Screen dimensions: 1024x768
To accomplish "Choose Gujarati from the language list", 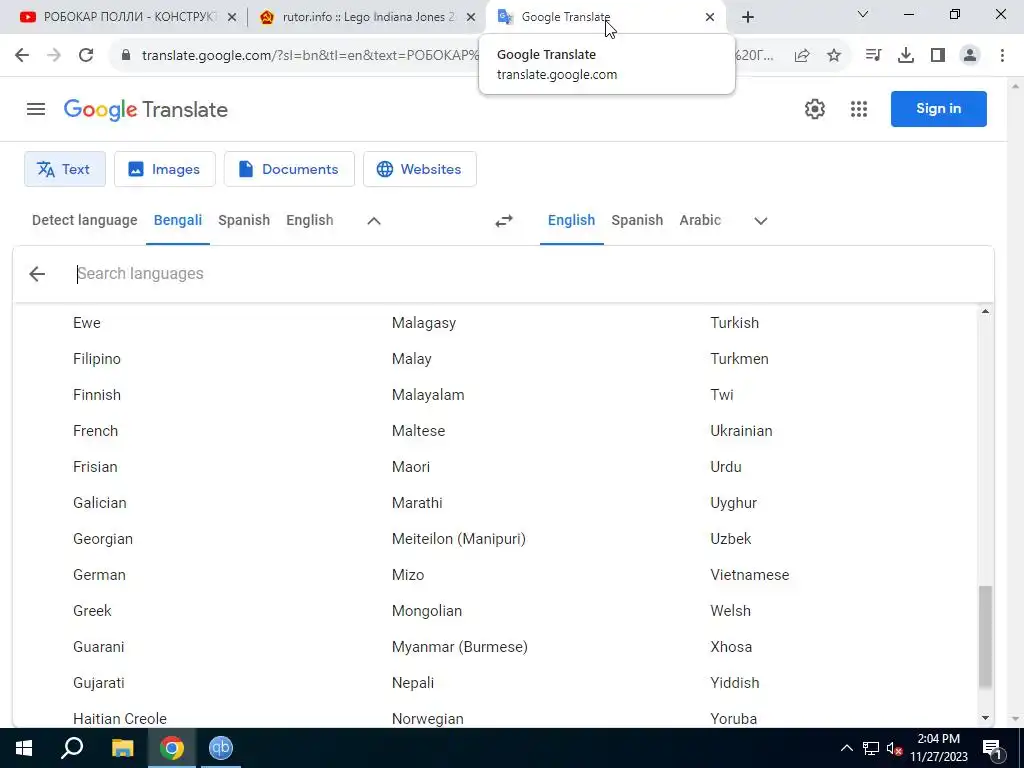I will (x=99, y=682).
